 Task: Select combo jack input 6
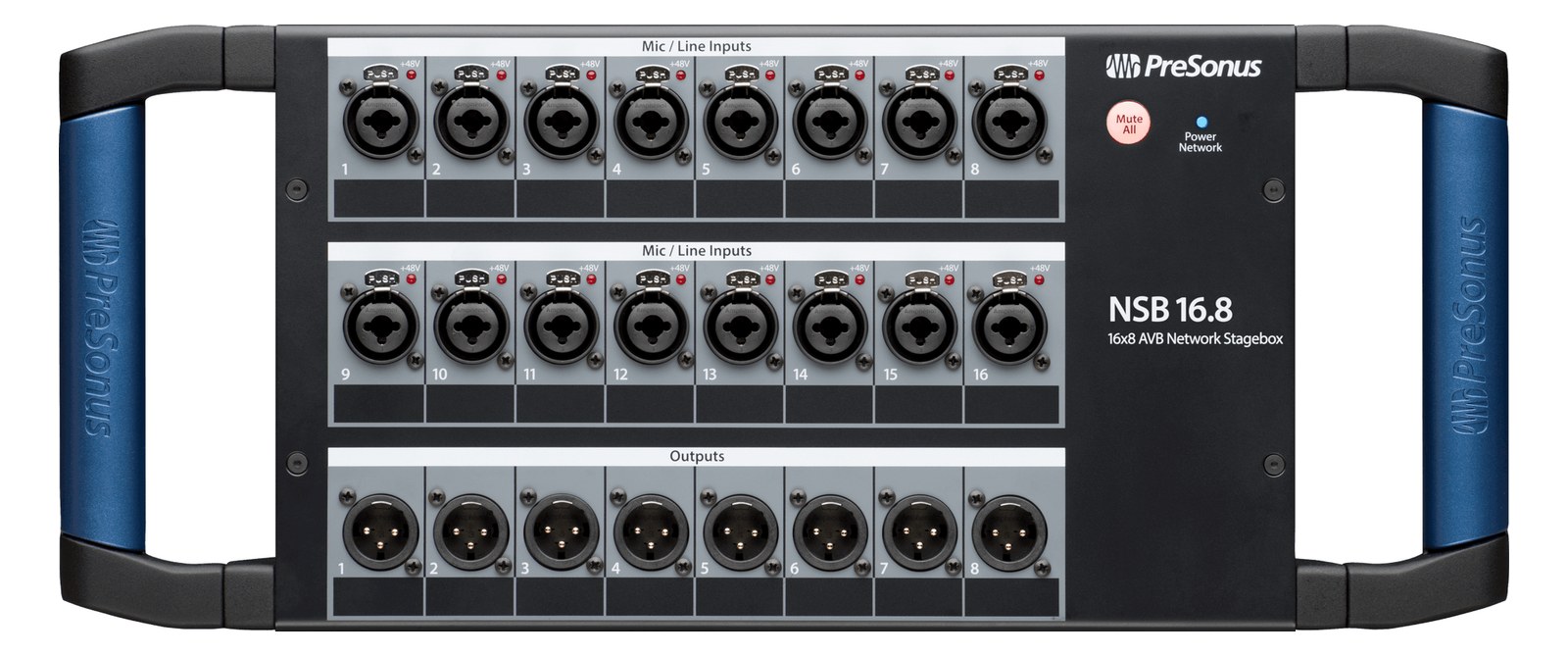(830, 122)
